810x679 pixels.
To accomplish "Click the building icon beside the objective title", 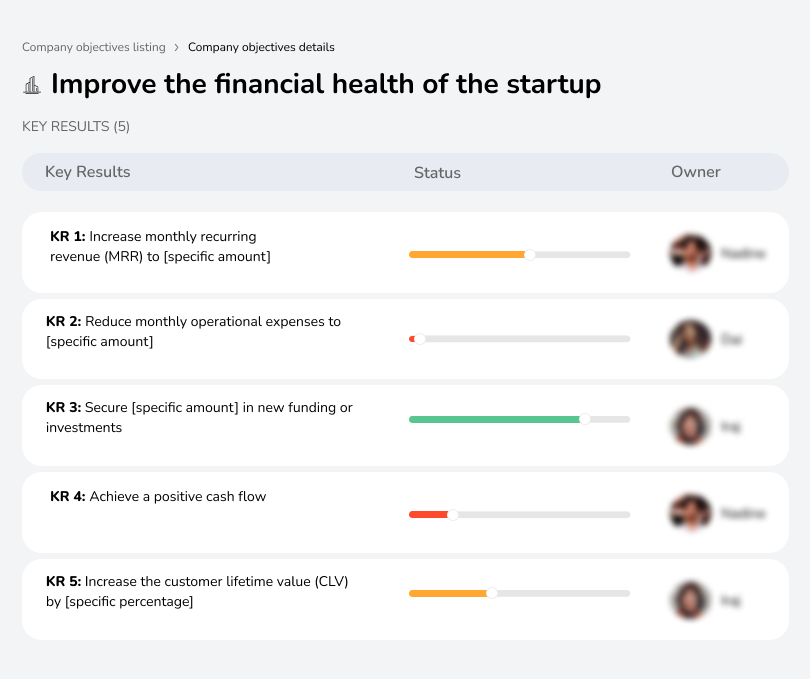I will pyautogui.click(x=32, y=84).
